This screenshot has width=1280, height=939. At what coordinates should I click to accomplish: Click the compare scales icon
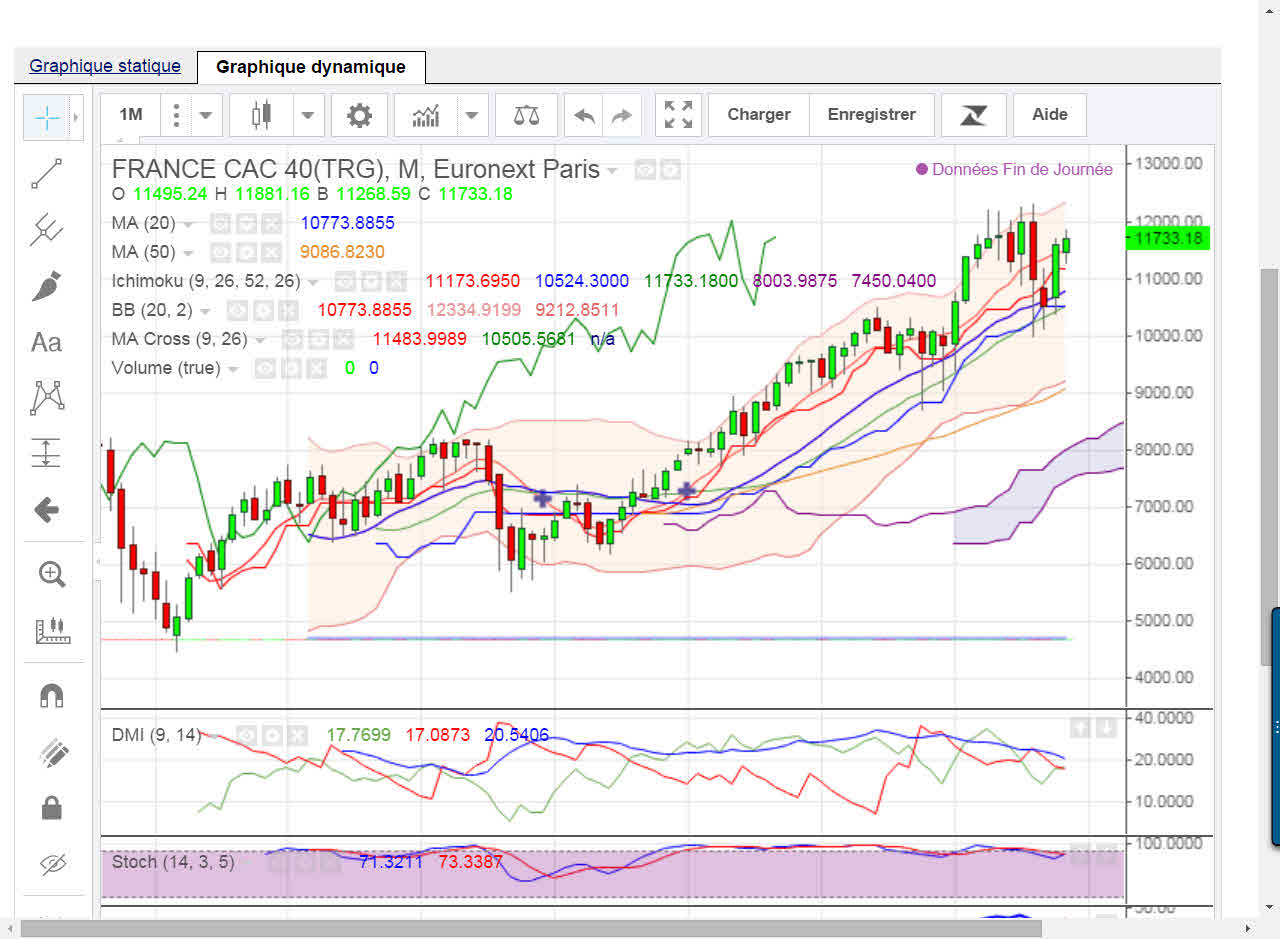tap(526, 115)
